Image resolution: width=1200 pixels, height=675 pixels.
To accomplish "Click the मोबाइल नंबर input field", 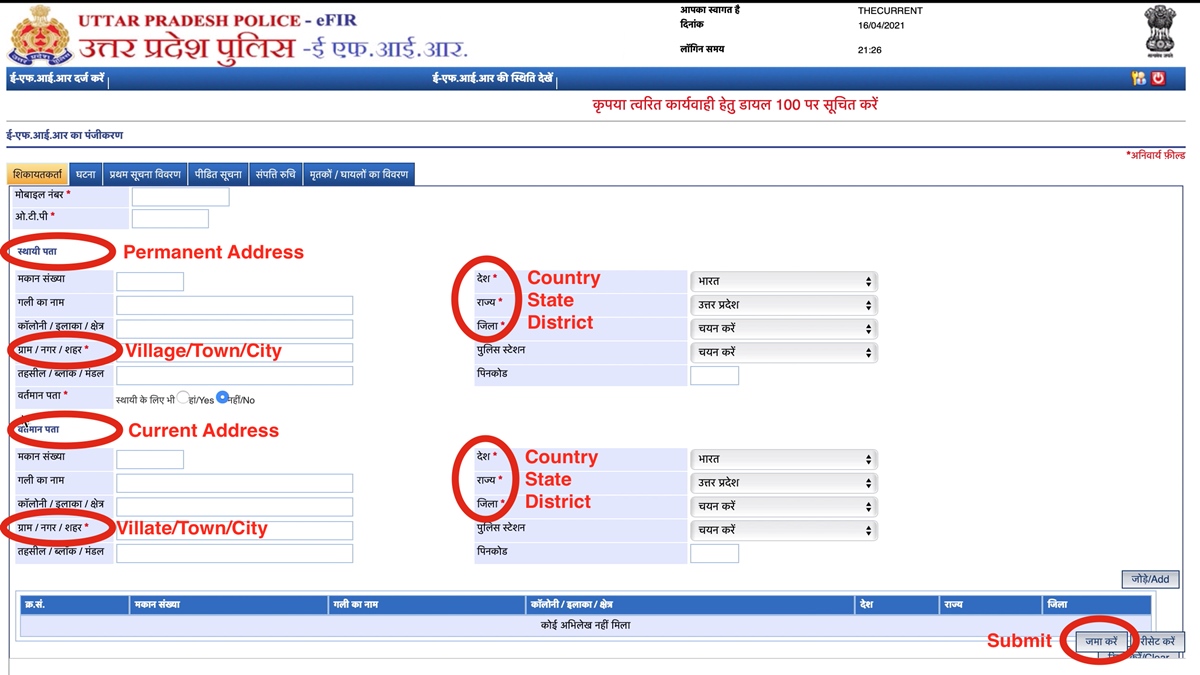I will [x=180, y=197].
